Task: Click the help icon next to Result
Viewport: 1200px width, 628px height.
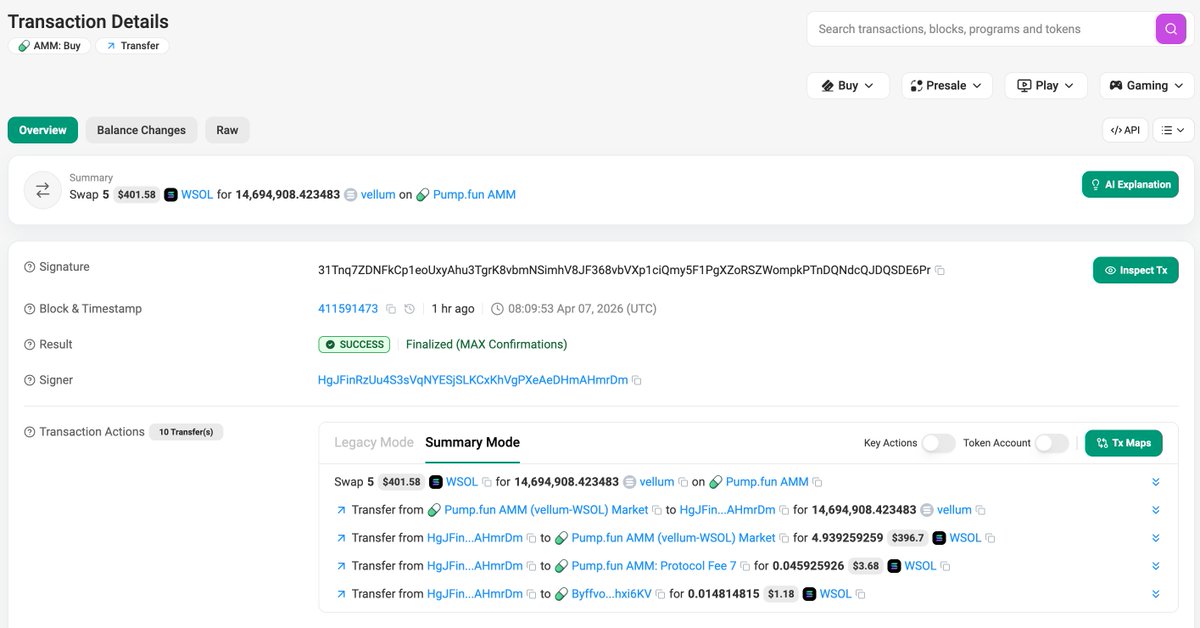Action: (x=30, y=345)
